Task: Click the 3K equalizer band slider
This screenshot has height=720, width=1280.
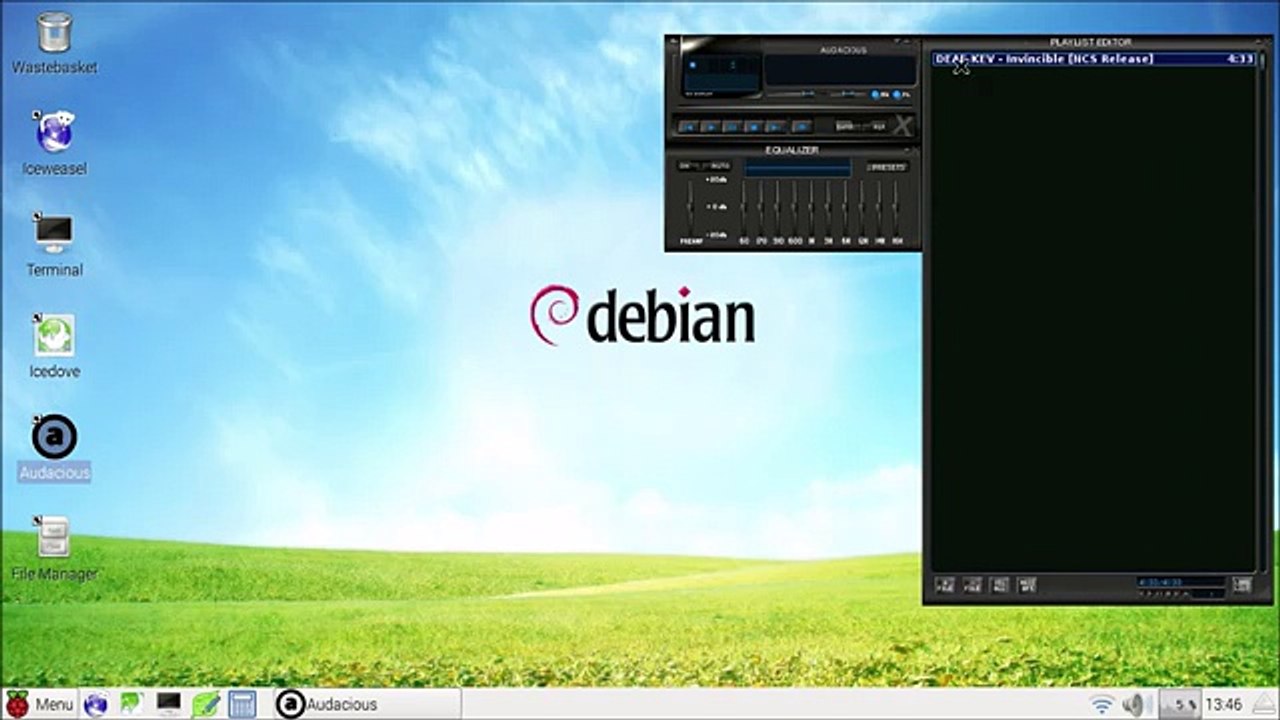Action: (x=829, y=208)
